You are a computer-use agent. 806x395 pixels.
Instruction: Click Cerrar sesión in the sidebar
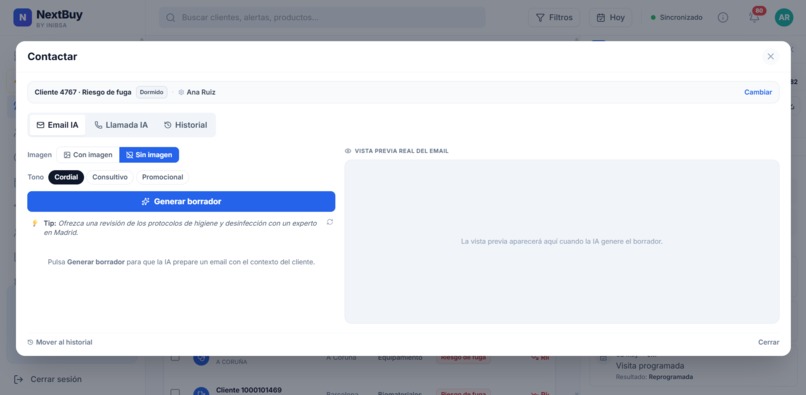(47, 379)
